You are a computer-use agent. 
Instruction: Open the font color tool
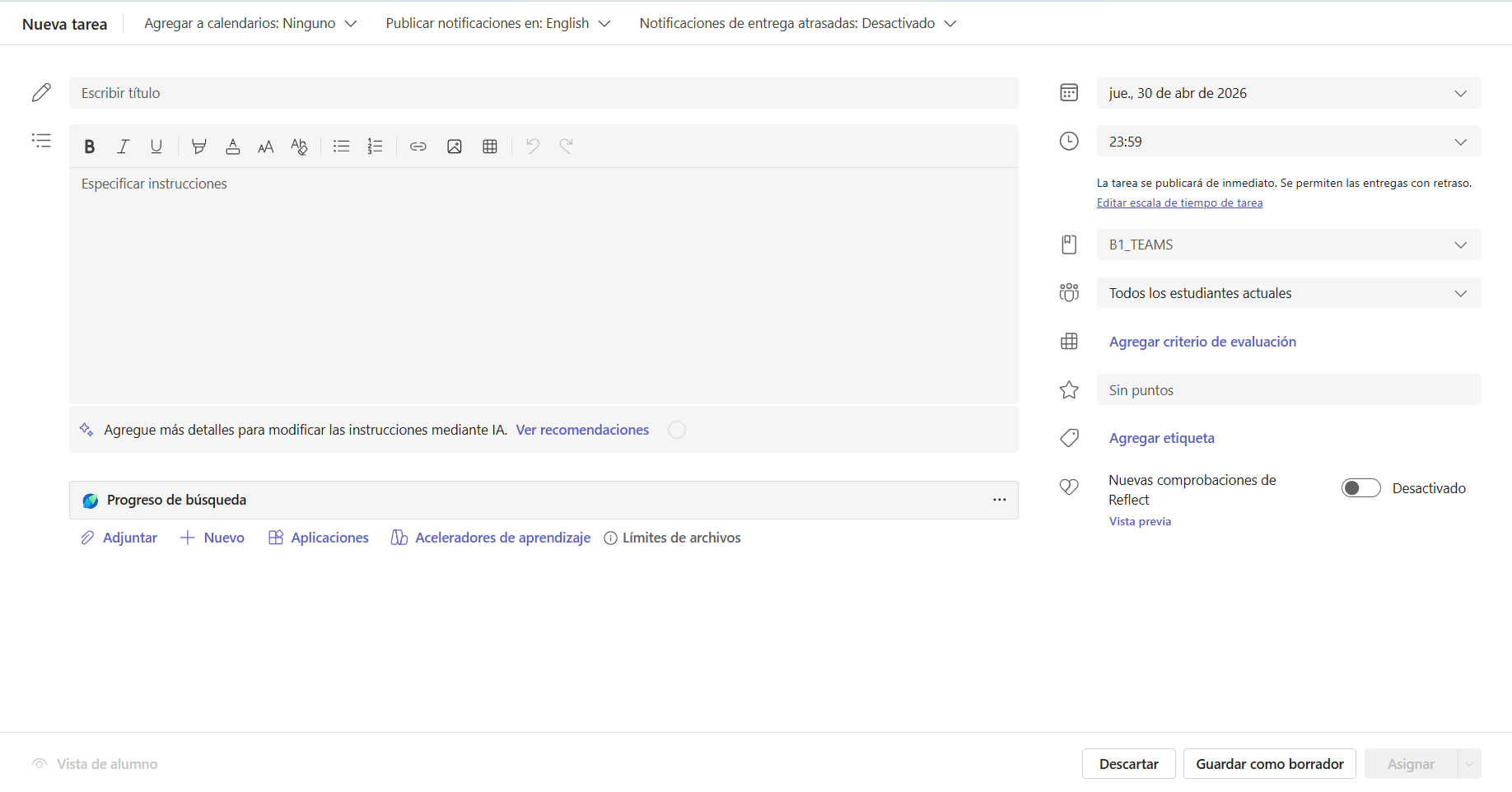tap(233, 147)
